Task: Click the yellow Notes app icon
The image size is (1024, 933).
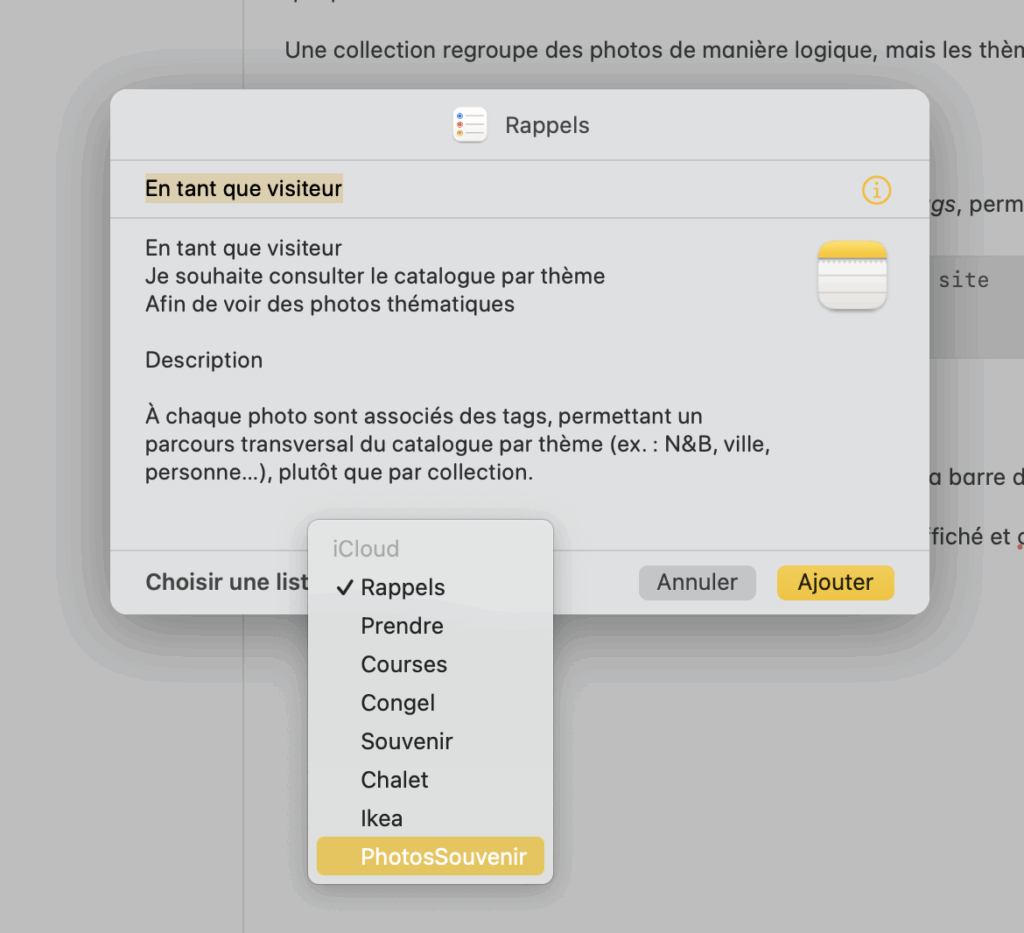Action: click(x=852, y=276)
